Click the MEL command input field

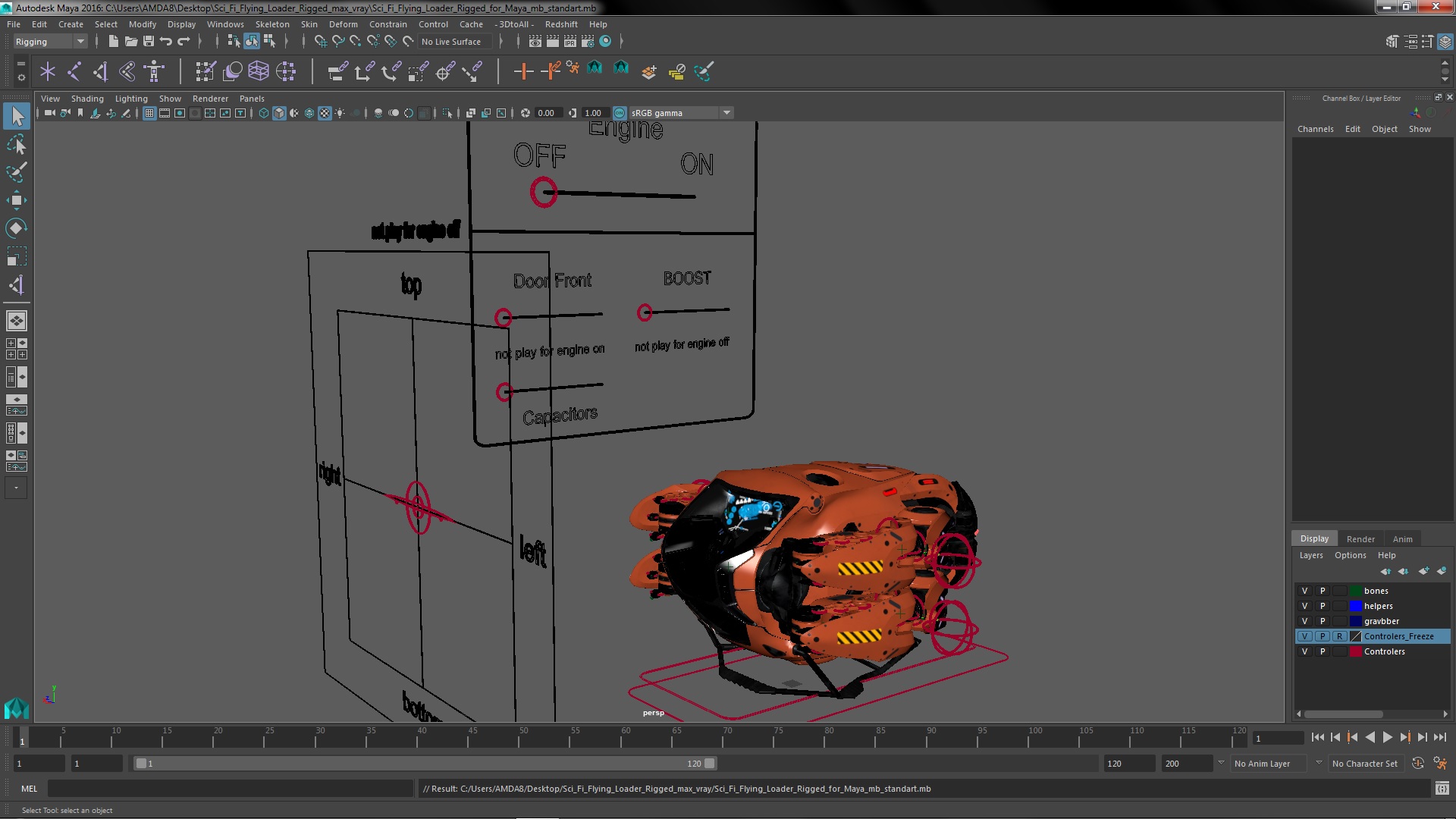tap(231, 789)
